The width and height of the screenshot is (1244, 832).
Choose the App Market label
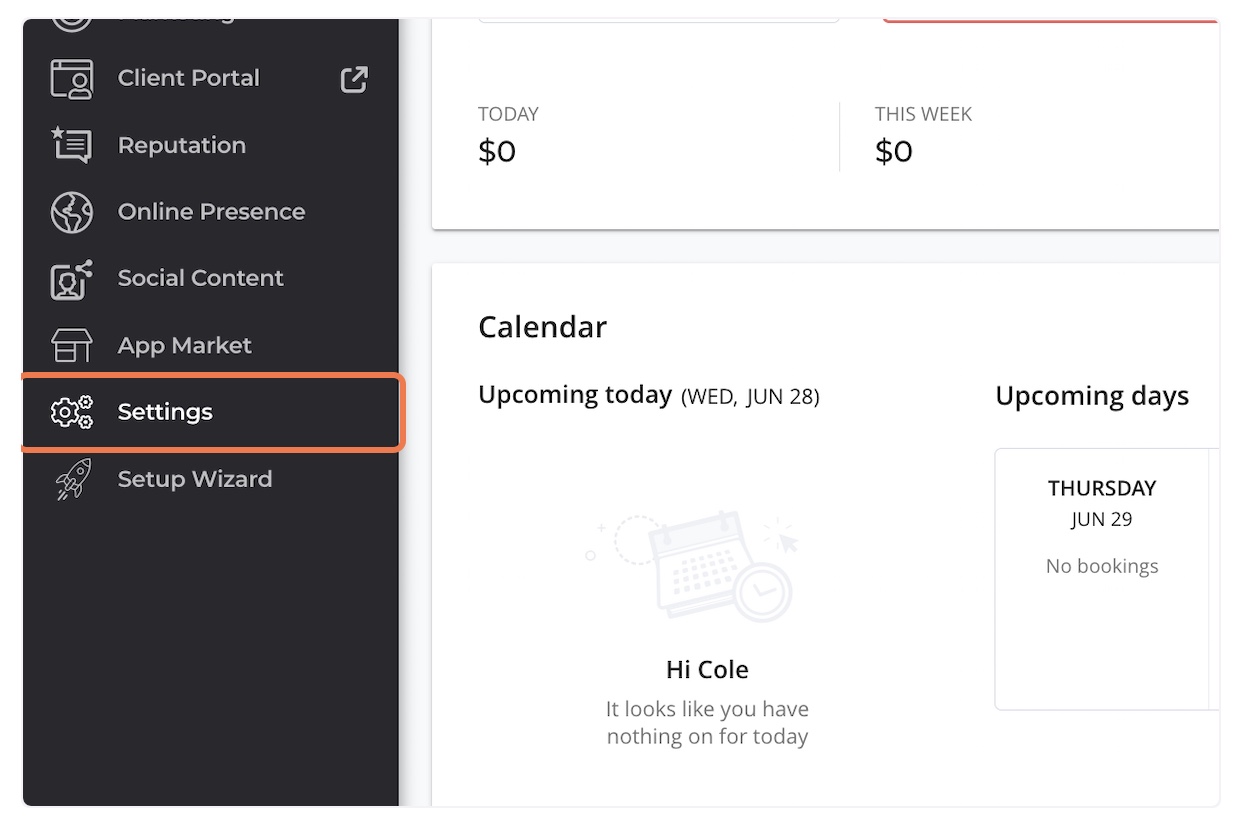[184, 345]
